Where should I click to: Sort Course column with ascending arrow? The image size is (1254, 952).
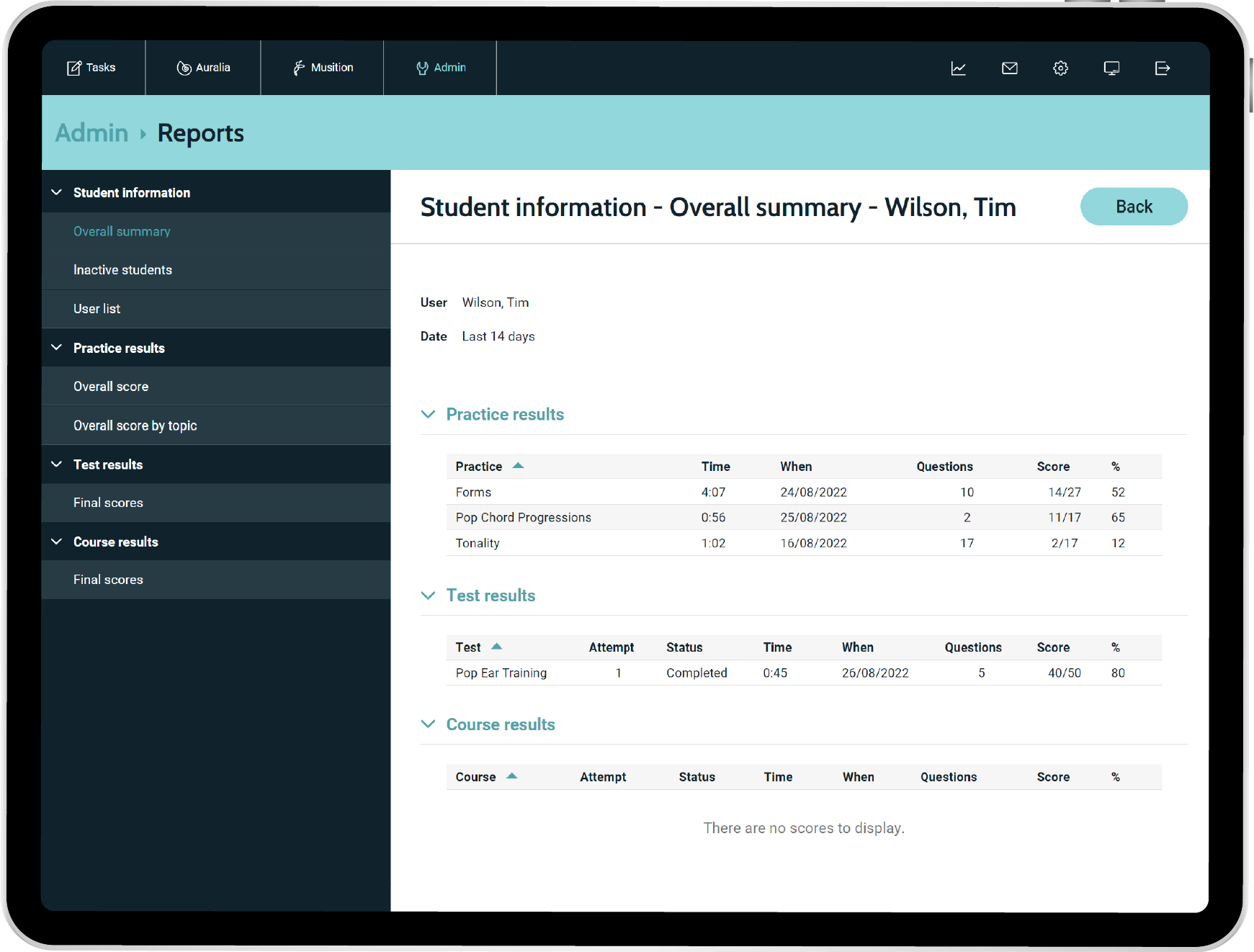pos(511,776)
